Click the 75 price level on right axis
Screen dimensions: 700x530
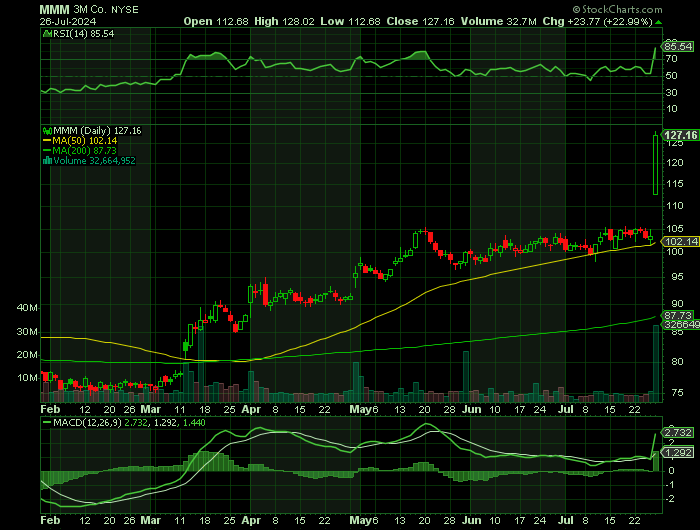click(x=677, y=393)
